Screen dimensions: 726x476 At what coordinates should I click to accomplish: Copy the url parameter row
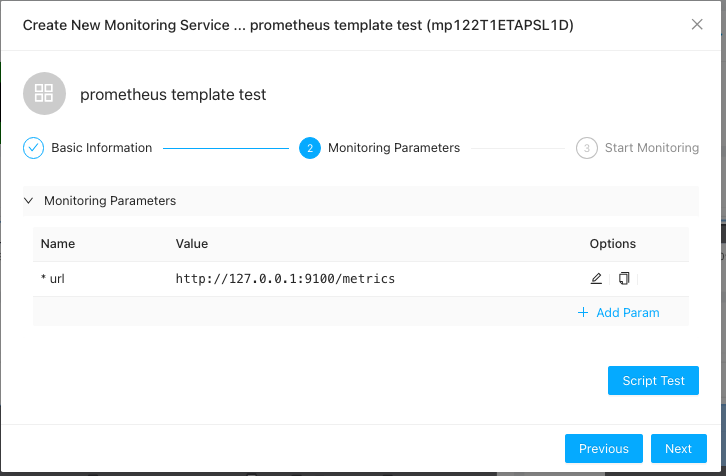[624, 279]
